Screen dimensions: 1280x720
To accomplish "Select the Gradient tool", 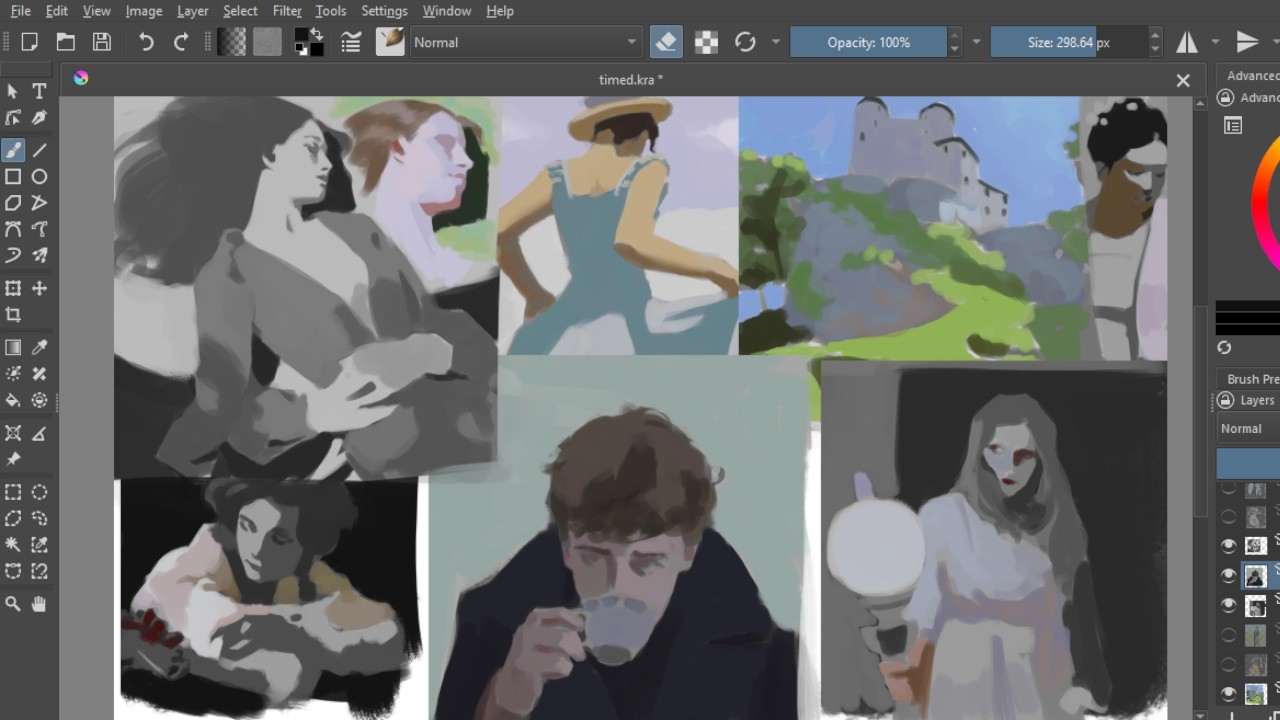I will [13, 347].
